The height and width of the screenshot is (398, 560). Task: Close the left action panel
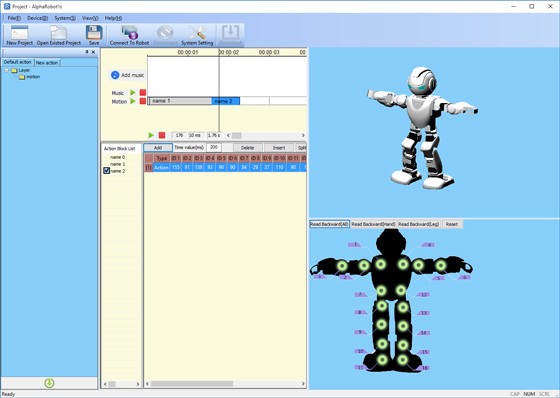[x=94, y=52]
